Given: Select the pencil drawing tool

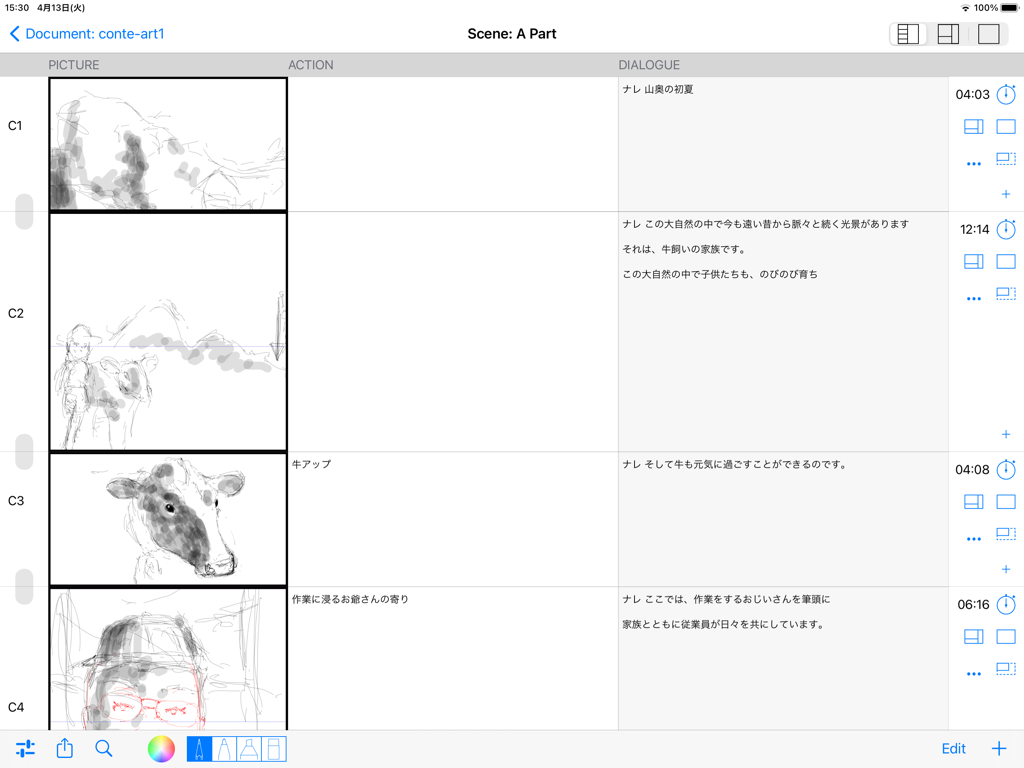Looking at the screenshot, I should click(x=199, y=748).
